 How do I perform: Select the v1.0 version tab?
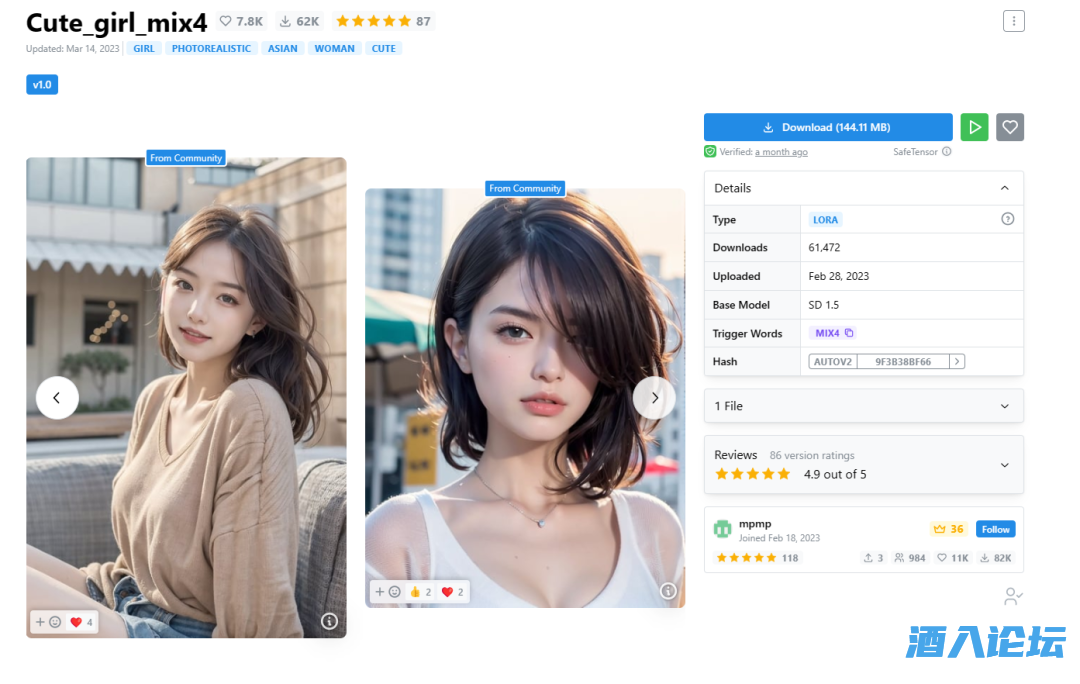[x=42, y=85]
